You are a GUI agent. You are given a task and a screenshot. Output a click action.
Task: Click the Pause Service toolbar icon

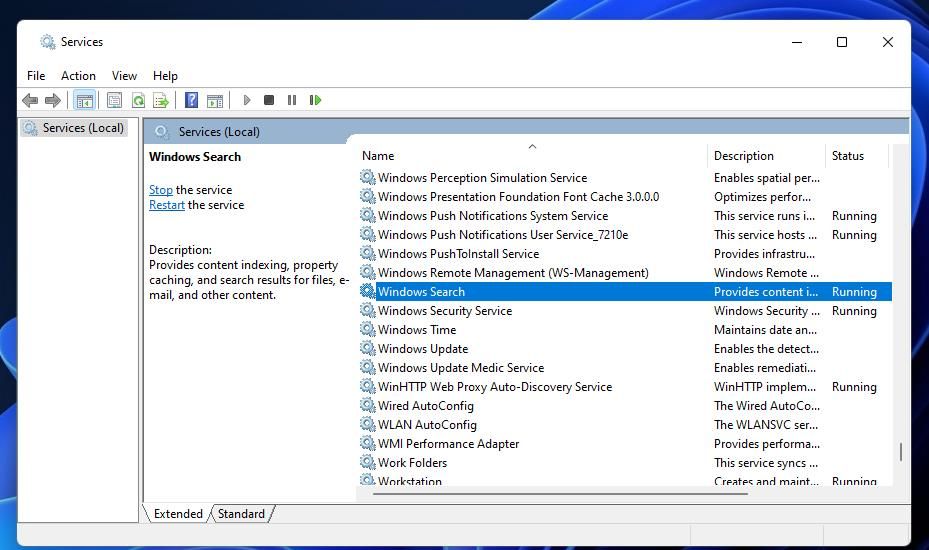pos(291,100)
